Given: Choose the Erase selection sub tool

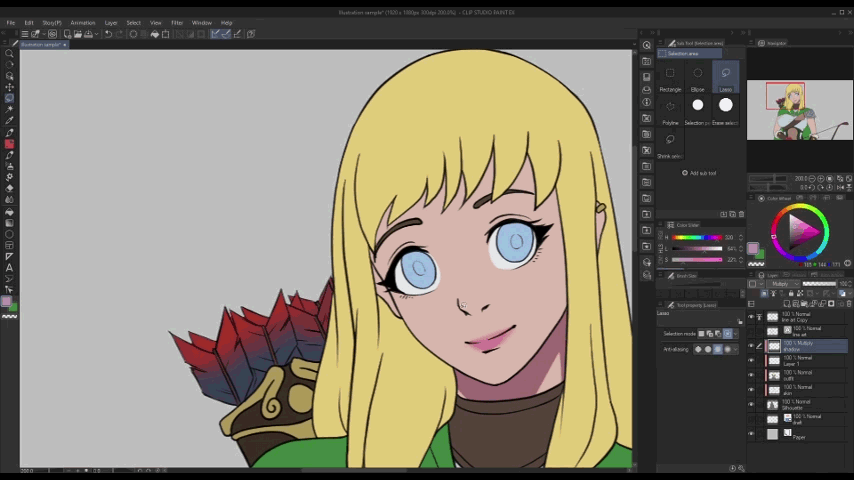Looking at the screenshot, I should click(725, 111).
